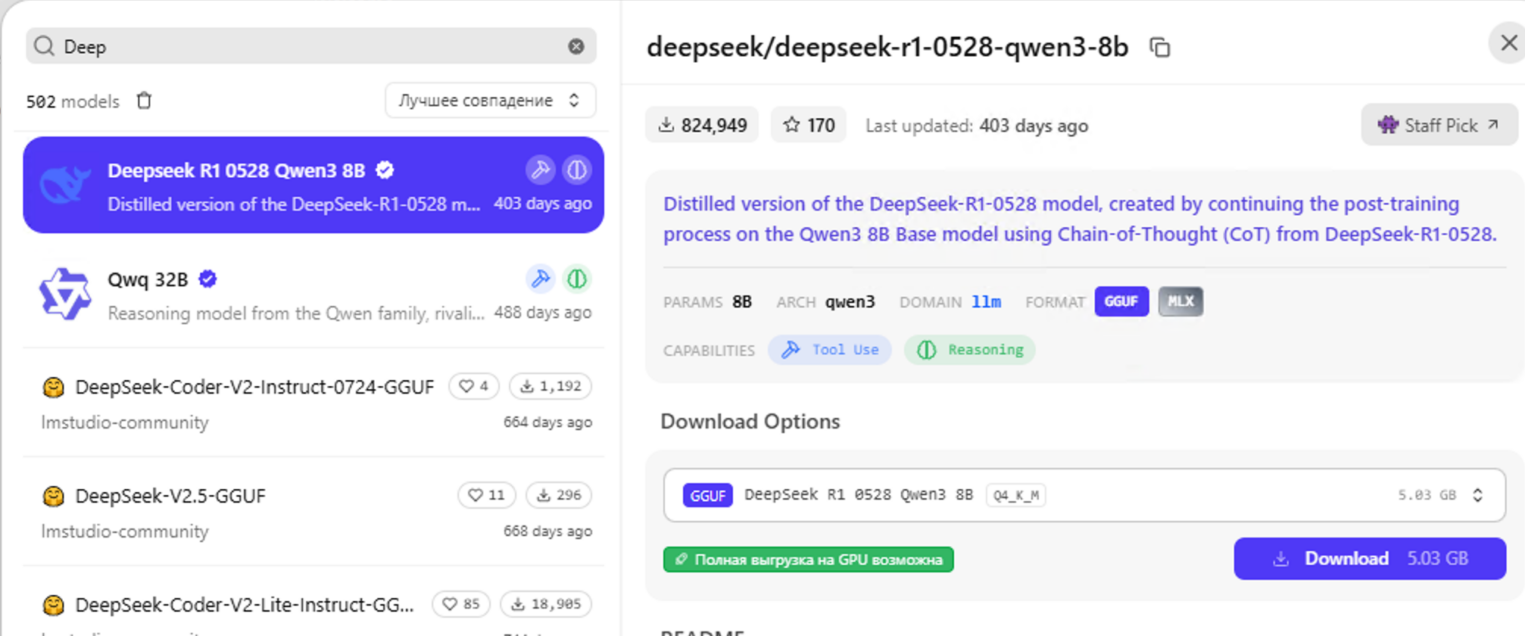Screen dimensions: 1525x636
Task: Clear search text with the X icon
Action: click(x=576, y=46)
